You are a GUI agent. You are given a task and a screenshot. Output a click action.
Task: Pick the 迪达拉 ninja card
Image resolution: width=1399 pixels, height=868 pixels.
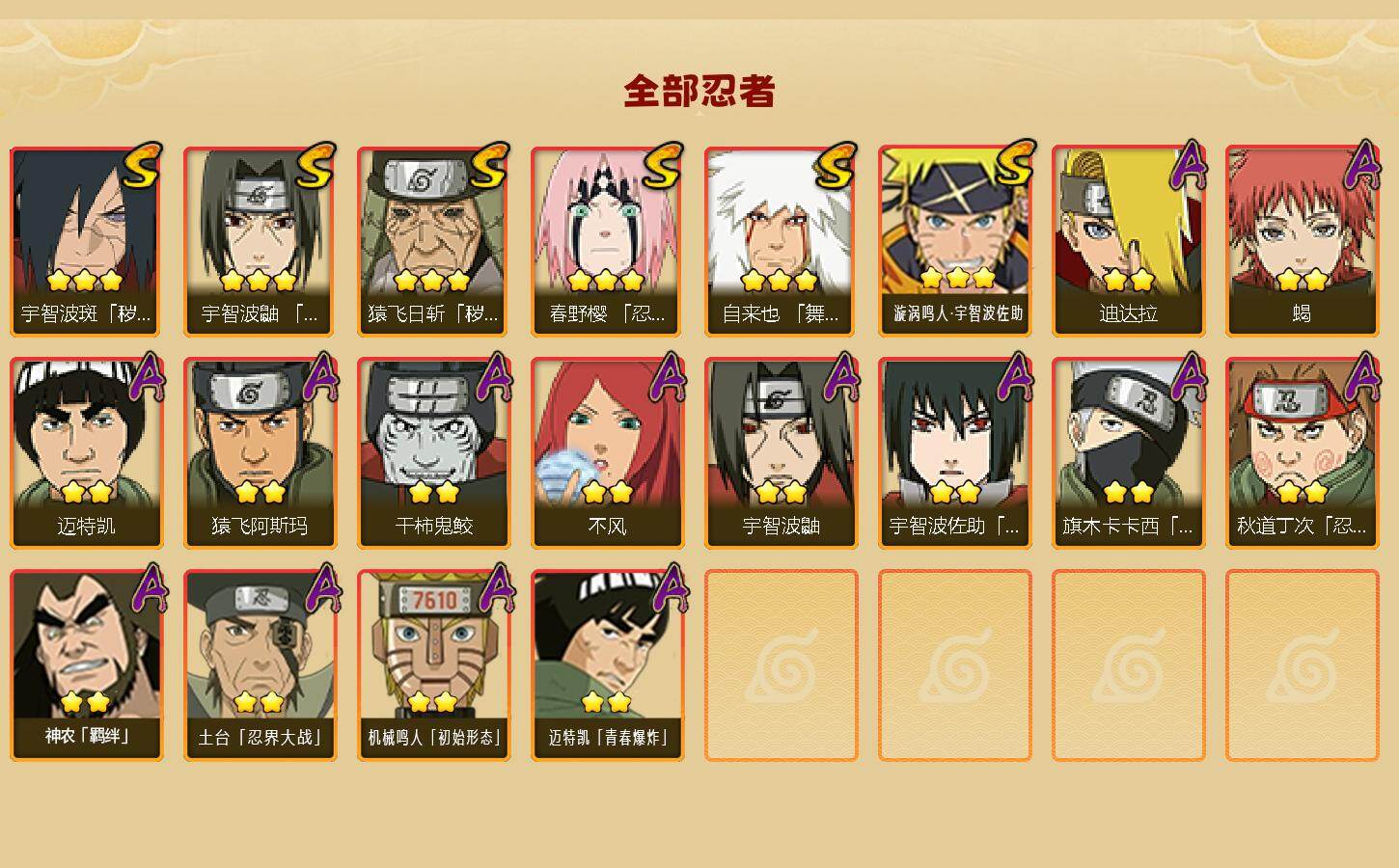tap(1128, 241)
